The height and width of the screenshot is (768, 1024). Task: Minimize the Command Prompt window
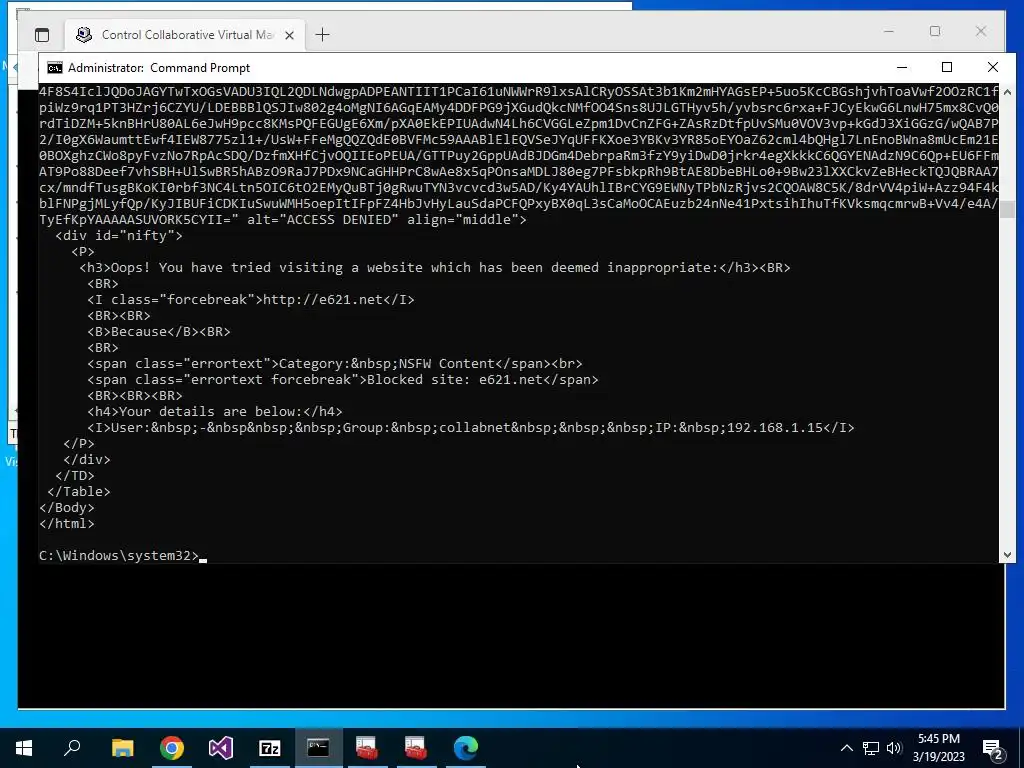[x=902, y=67]
